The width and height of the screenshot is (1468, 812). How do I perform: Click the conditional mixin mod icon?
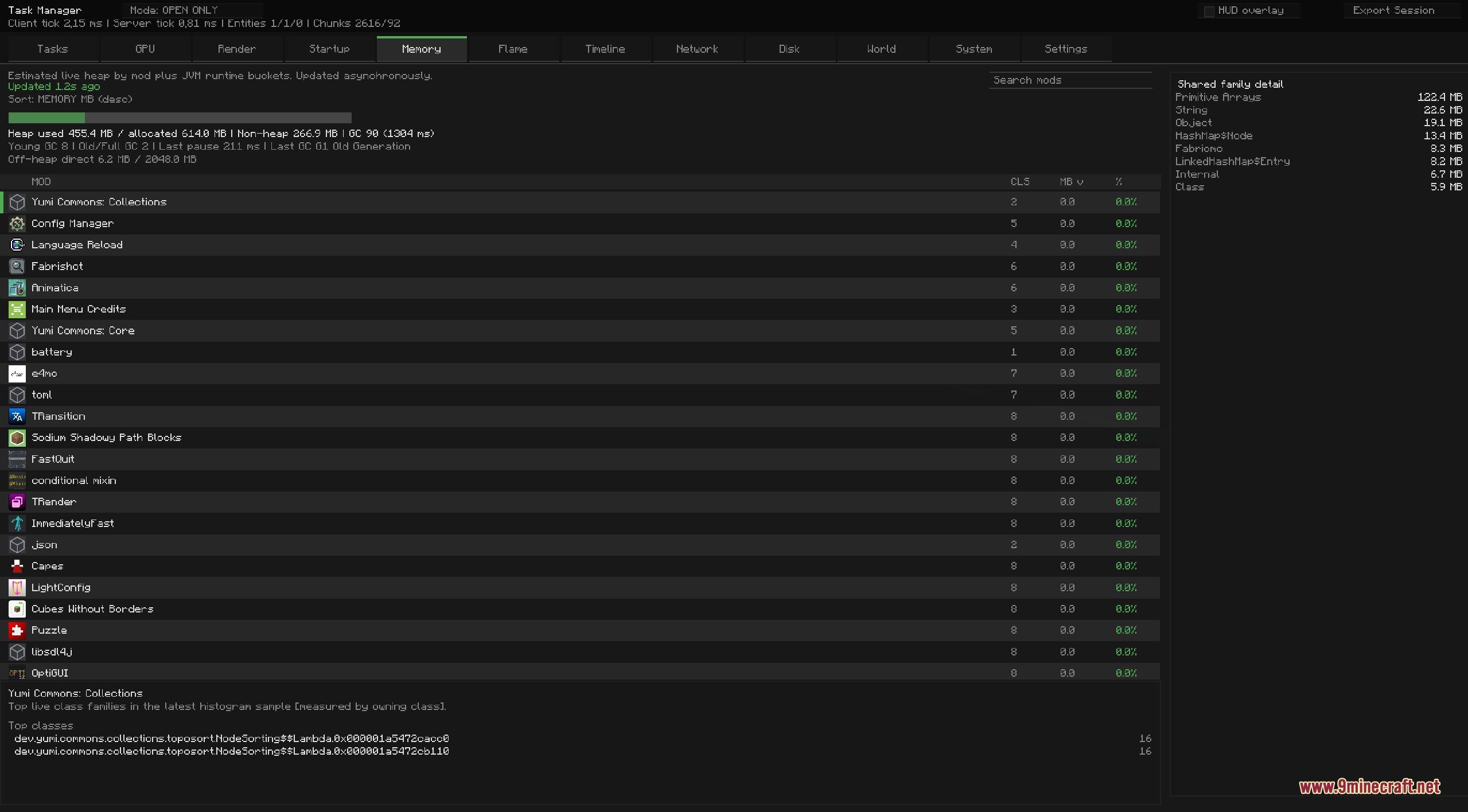[x=17, y=481]
